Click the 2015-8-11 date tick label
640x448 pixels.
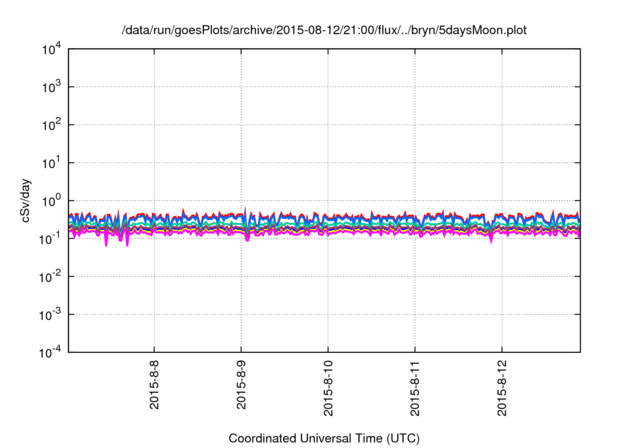click(x=415, y=388)
